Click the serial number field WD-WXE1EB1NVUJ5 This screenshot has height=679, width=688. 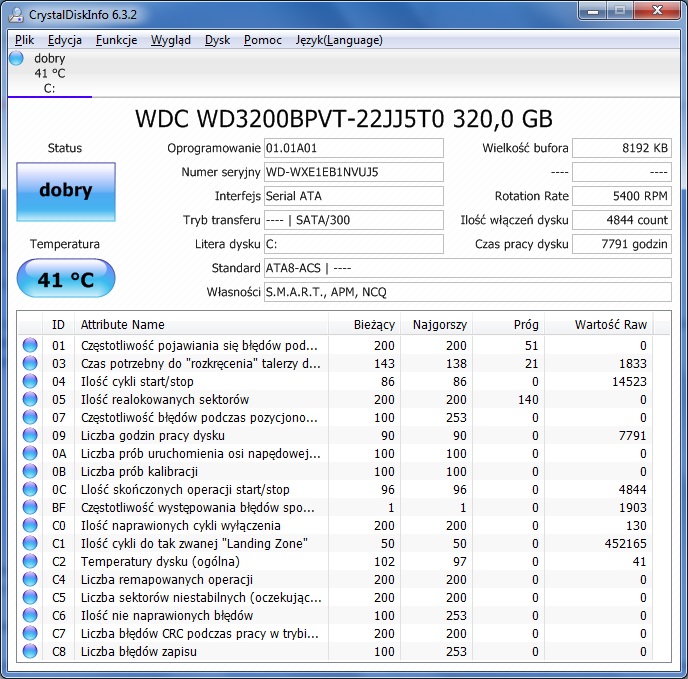[x=354, y=172]
